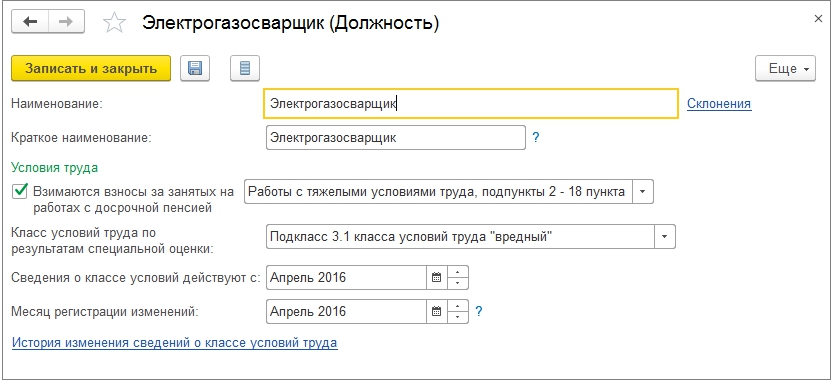Screen dimensions: 838x380
Task: Open the list icon next to save
Action: 245,68
